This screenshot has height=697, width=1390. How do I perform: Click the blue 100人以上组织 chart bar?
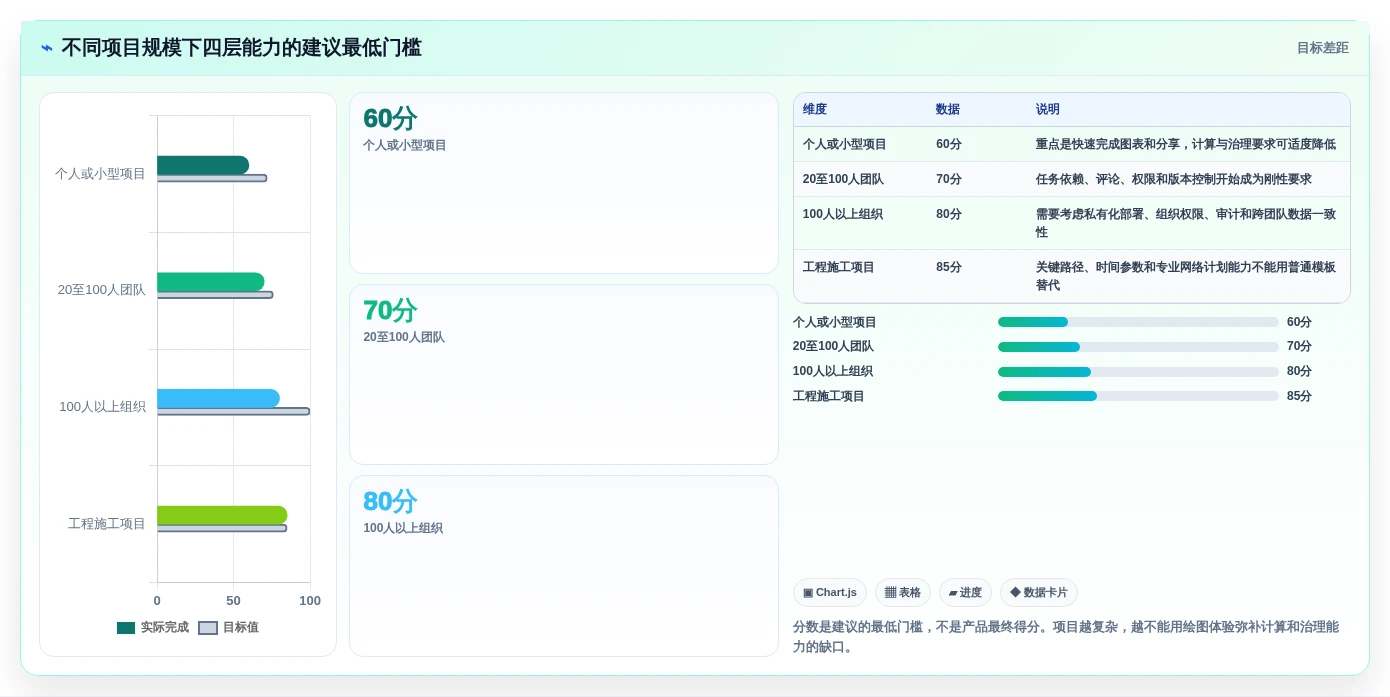coord(218,399)
